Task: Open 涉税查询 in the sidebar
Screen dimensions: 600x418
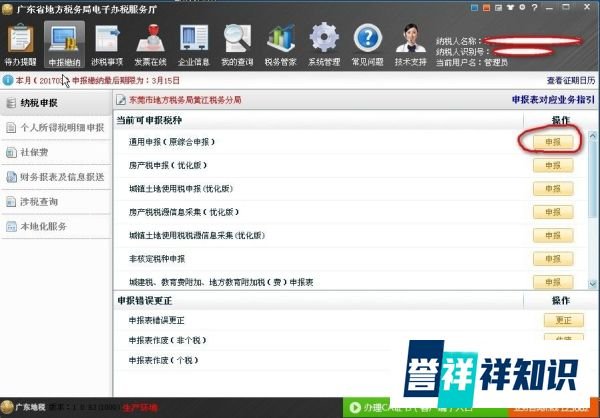Action: (56, 202)
